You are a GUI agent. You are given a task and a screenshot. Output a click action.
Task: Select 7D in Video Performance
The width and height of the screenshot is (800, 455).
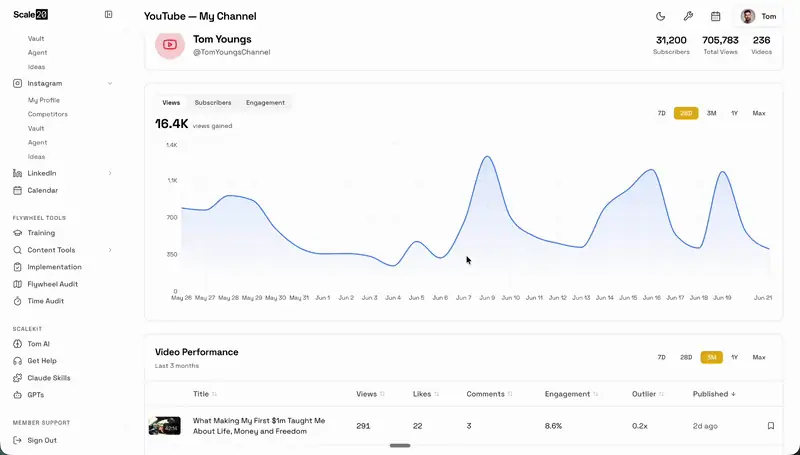tap(661, 357)
